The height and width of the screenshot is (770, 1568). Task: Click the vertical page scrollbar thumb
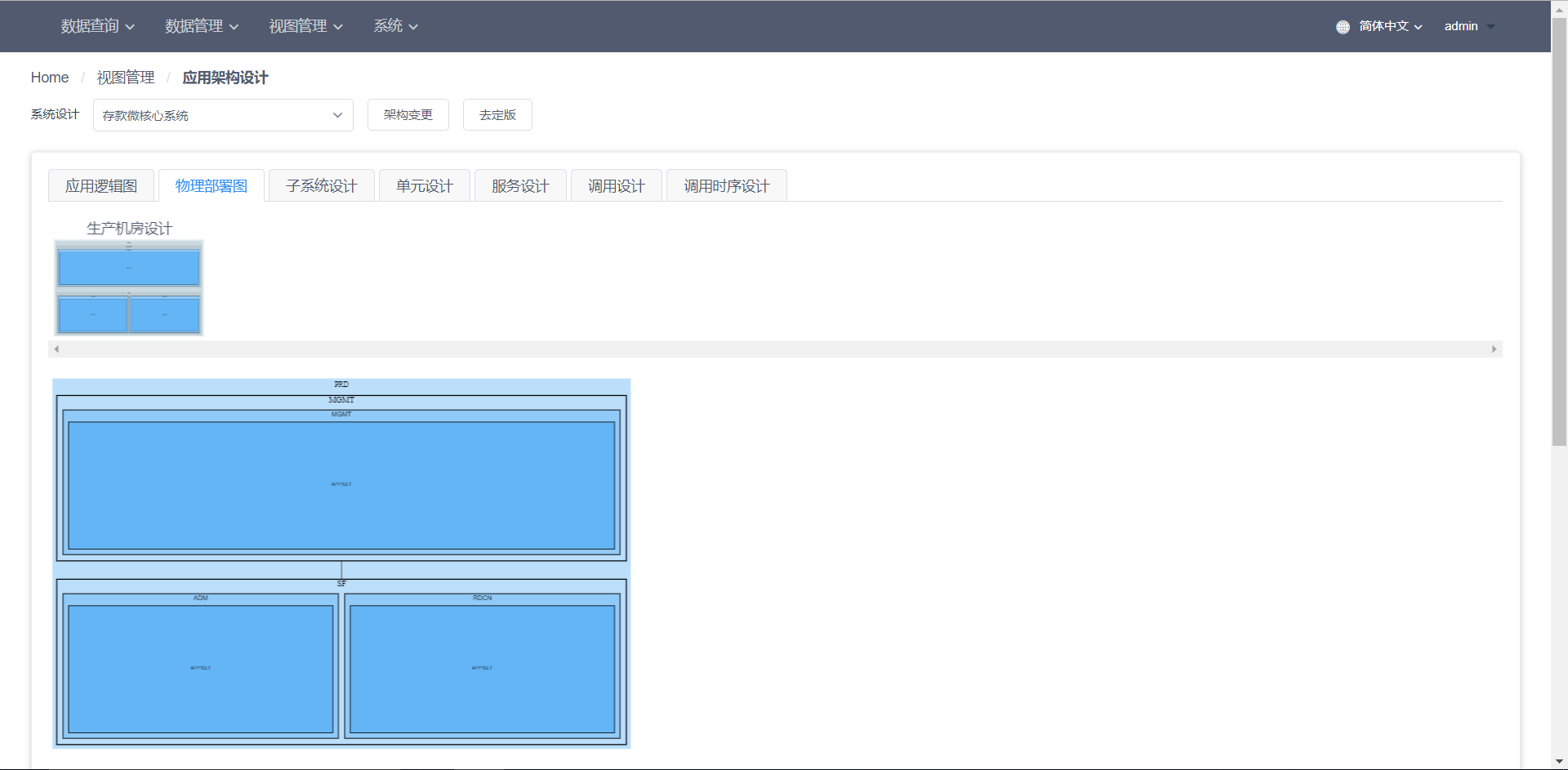pos(1560,231)
